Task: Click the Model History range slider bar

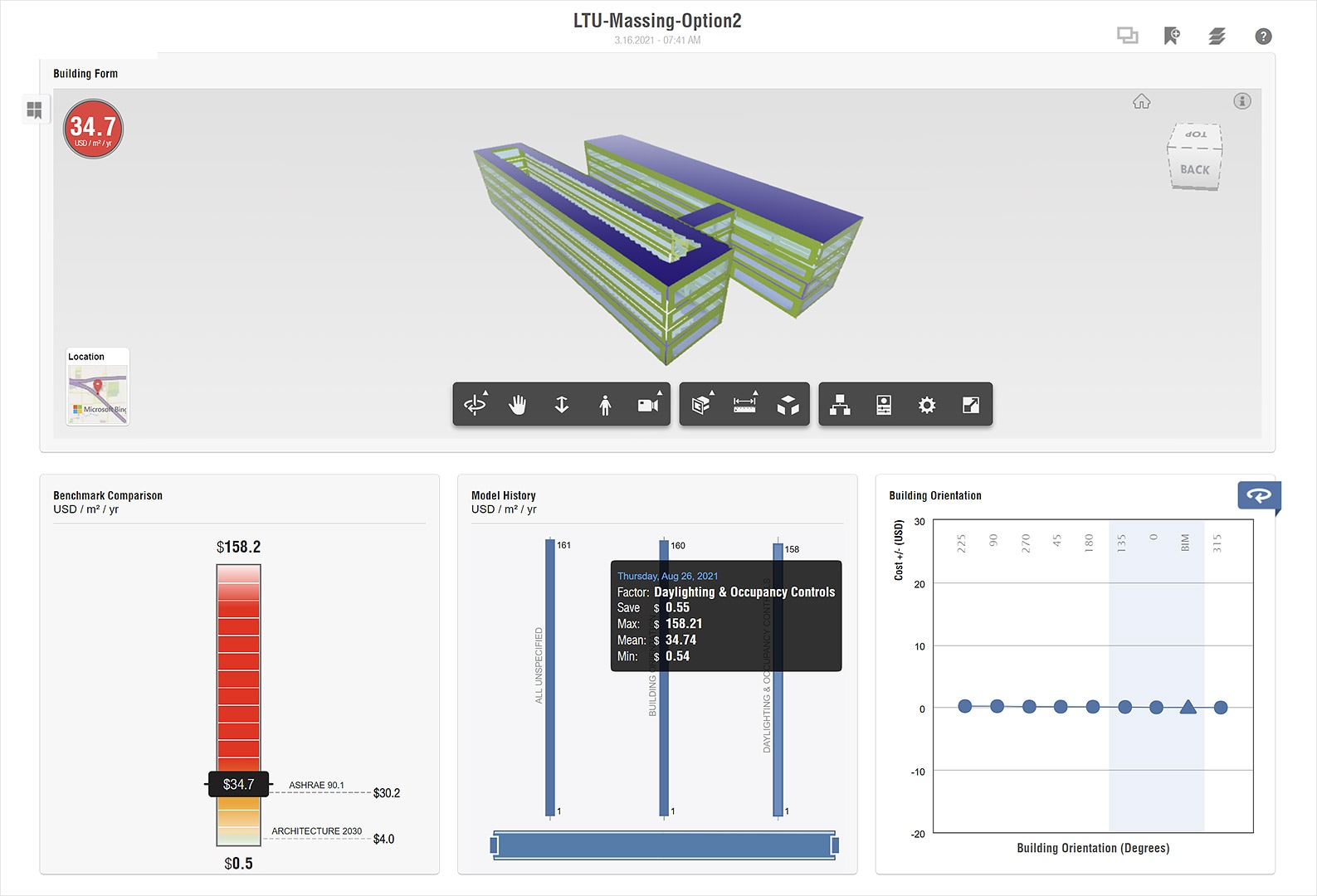Action: 664,845
